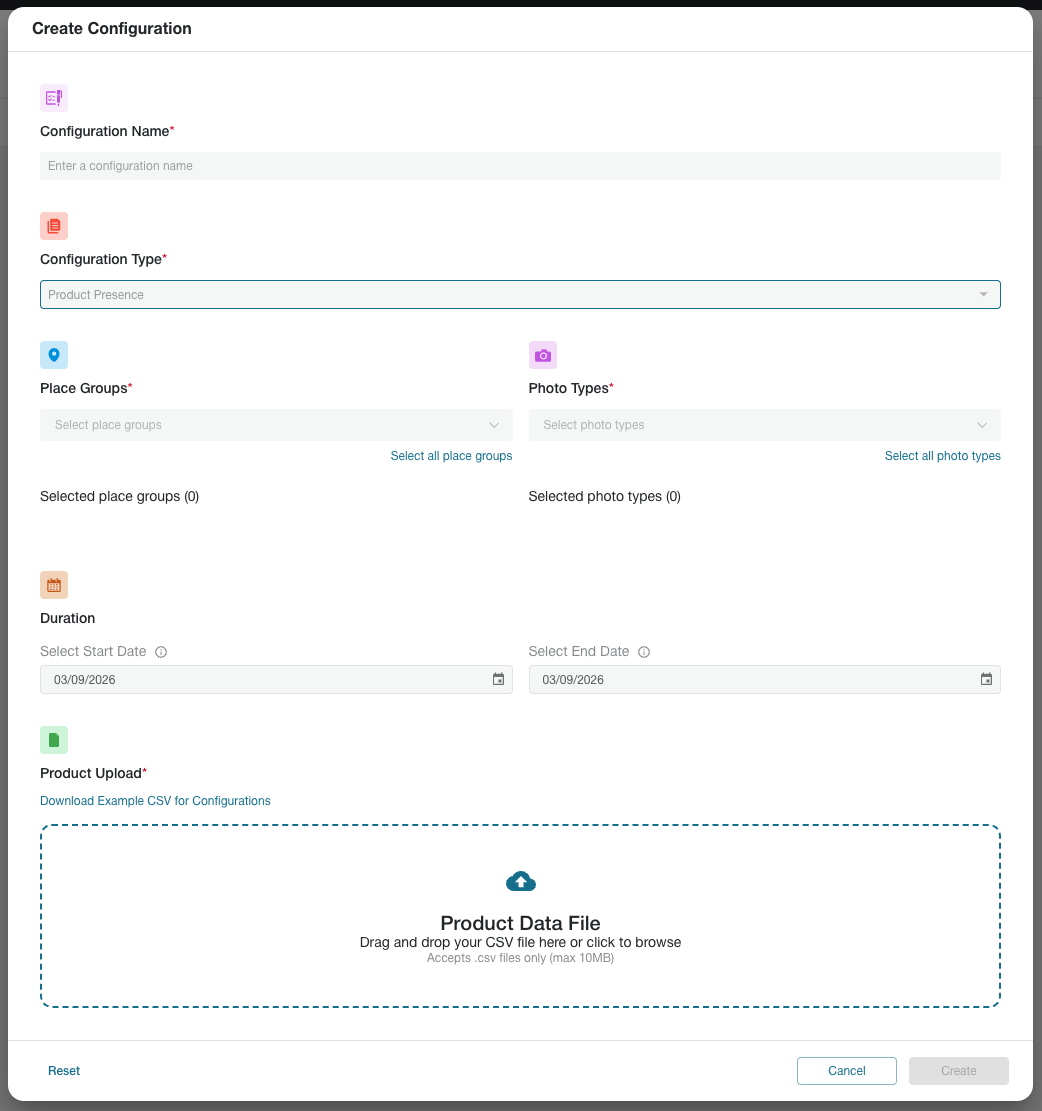Click the place groups chevron arrow
The height and width of the screenshot is (1111, 1042).
pyautogui.click(x=494, y=425)
